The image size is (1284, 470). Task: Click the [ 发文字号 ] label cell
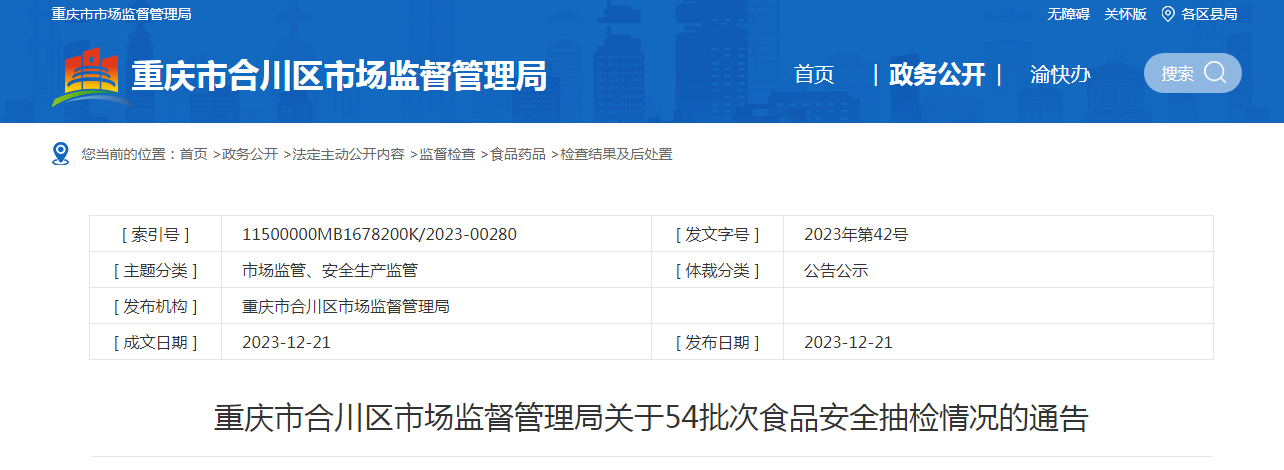pyautogui.click(x=717, y=234)
